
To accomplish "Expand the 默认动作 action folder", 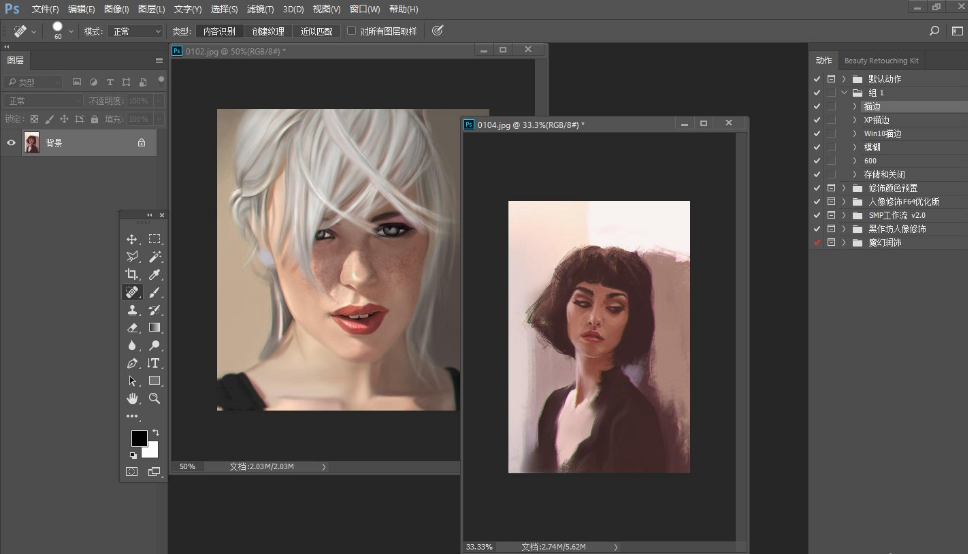I will (x=844, y=79).
